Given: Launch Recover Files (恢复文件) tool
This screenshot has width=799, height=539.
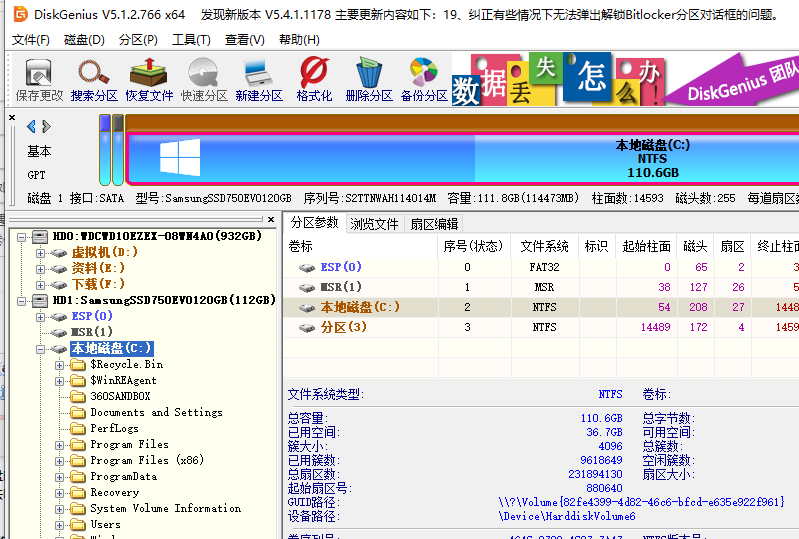Looking at the screenshot, I should pyautogui.click(x=149, y=79).
